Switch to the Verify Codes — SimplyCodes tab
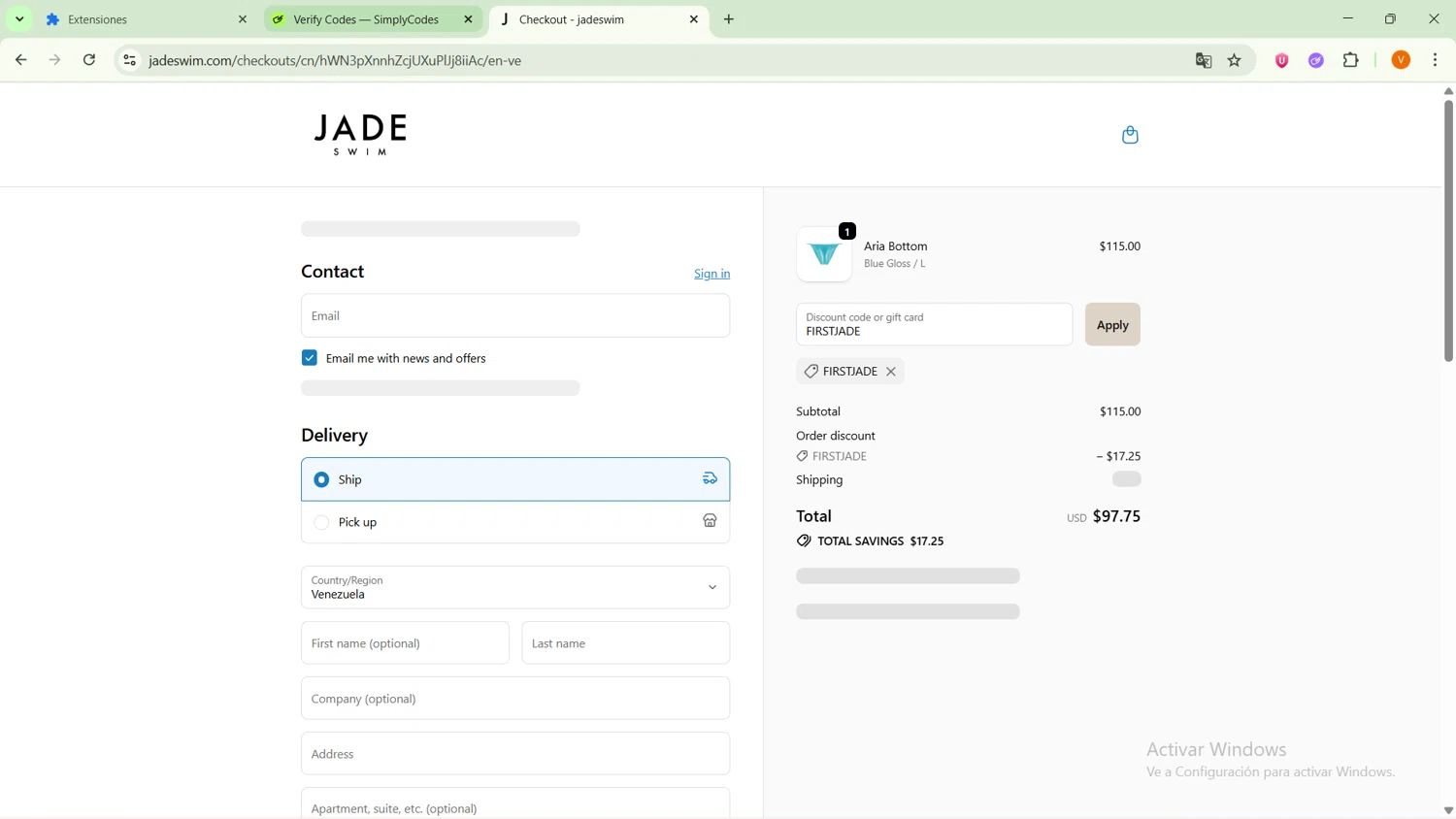The image size is (1456, 819). tap(374, 19)
